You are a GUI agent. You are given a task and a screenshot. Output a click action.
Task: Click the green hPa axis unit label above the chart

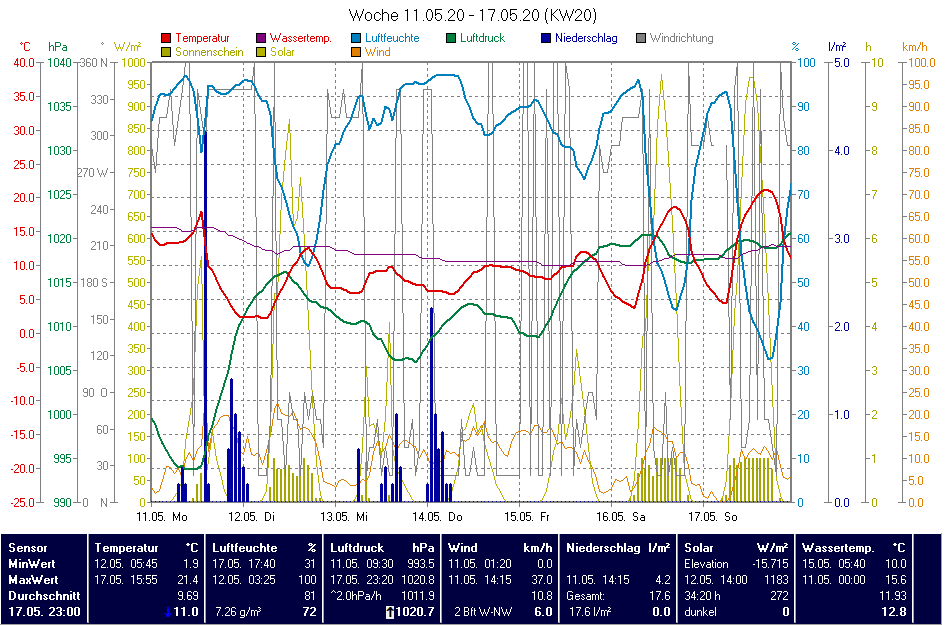pos(58,47)
